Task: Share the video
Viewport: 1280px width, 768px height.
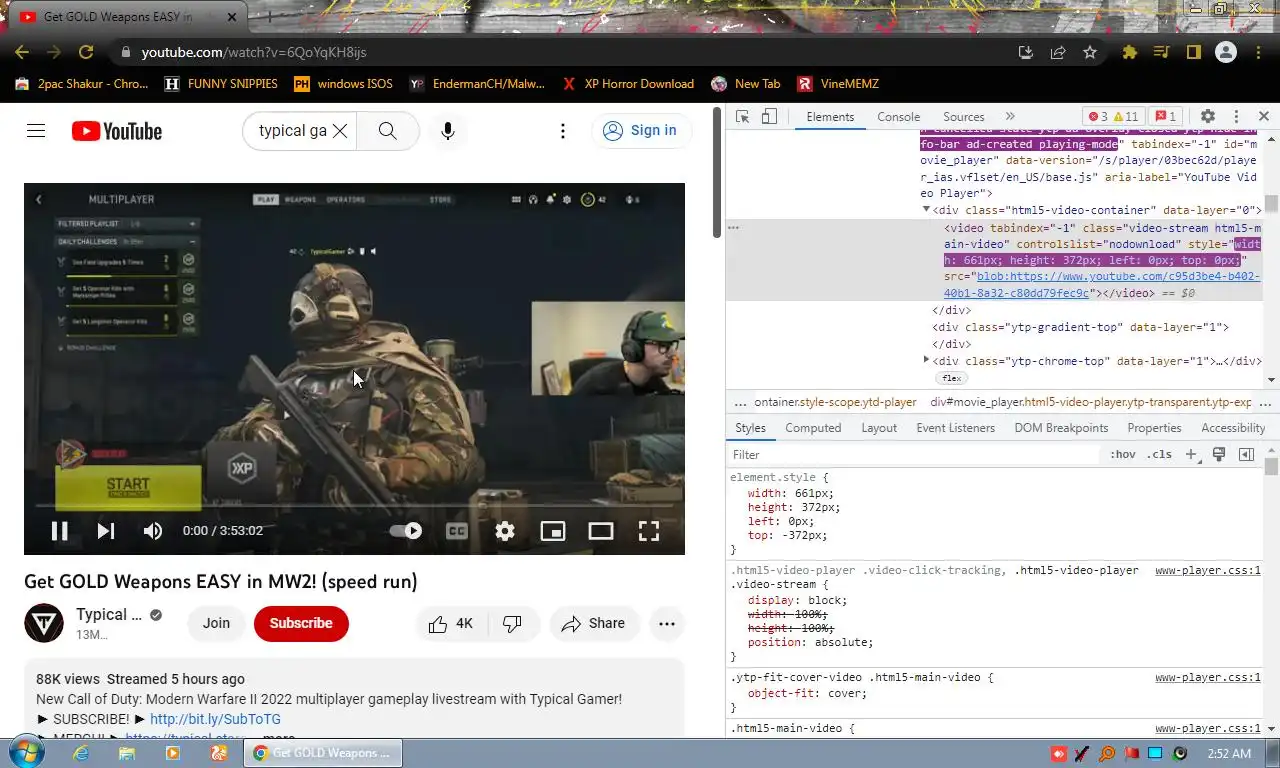Action: pos(593,623)
